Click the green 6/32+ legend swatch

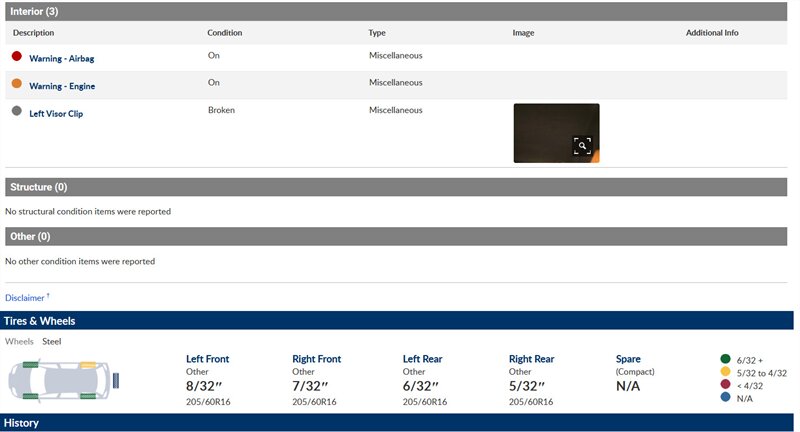(x=725, y=359)
